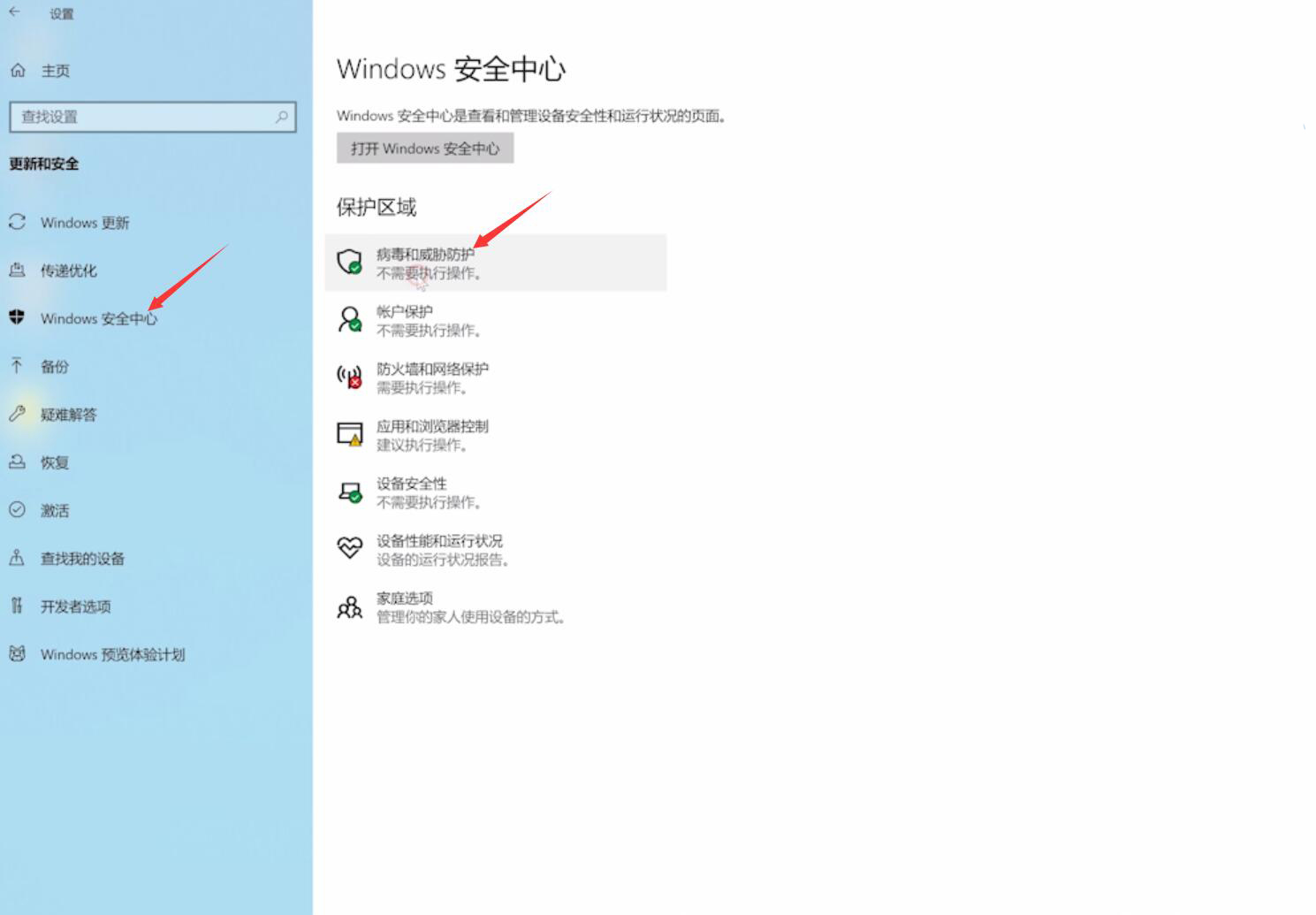The height and width of the screenshot is (915, 1316).
Task: Click the home icon beside 主页
Action: [18, 70]
